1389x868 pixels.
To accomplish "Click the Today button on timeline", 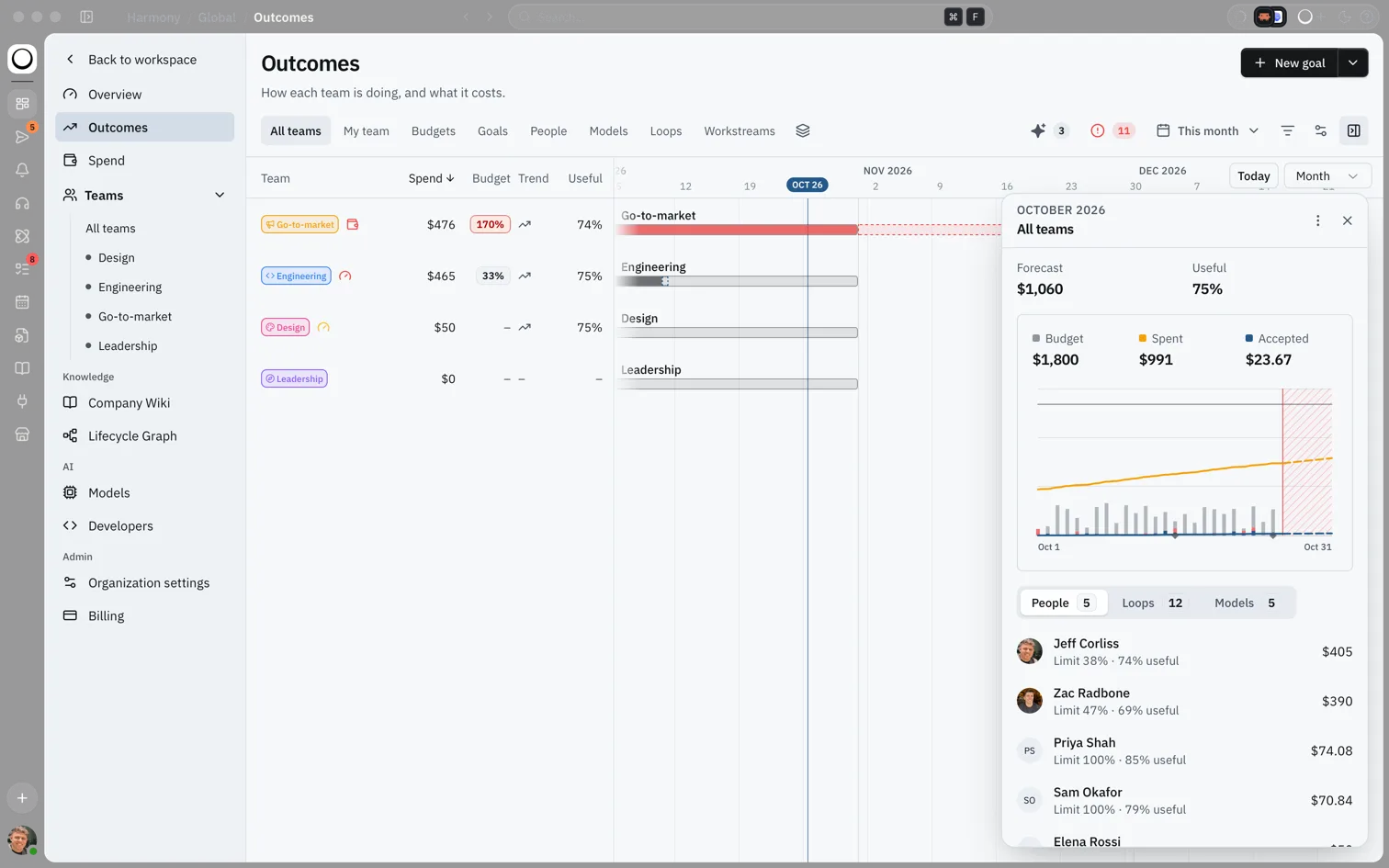I will tap(1253, 176).
